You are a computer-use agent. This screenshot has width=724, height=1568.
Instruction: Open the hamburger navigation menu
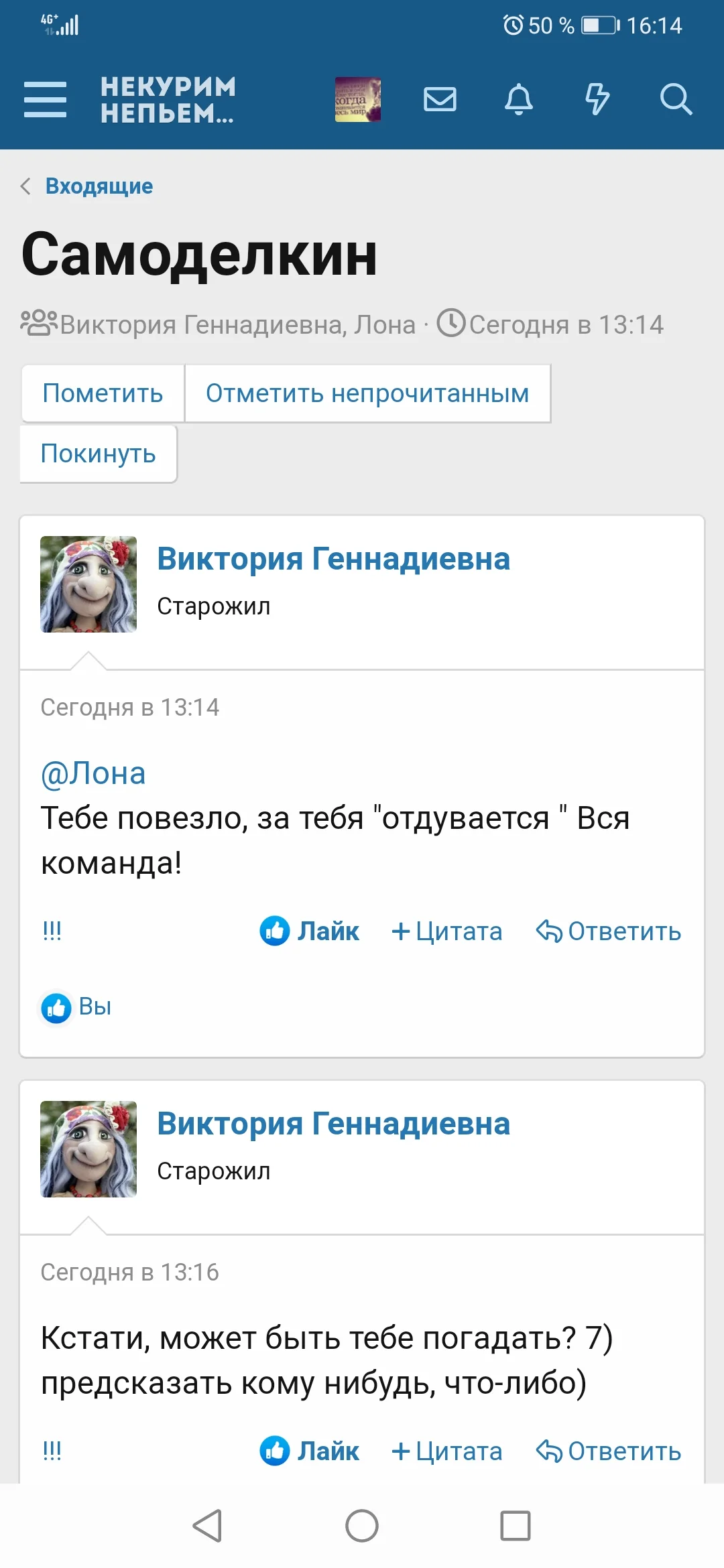pyautogui.click(x=45, y=99)
